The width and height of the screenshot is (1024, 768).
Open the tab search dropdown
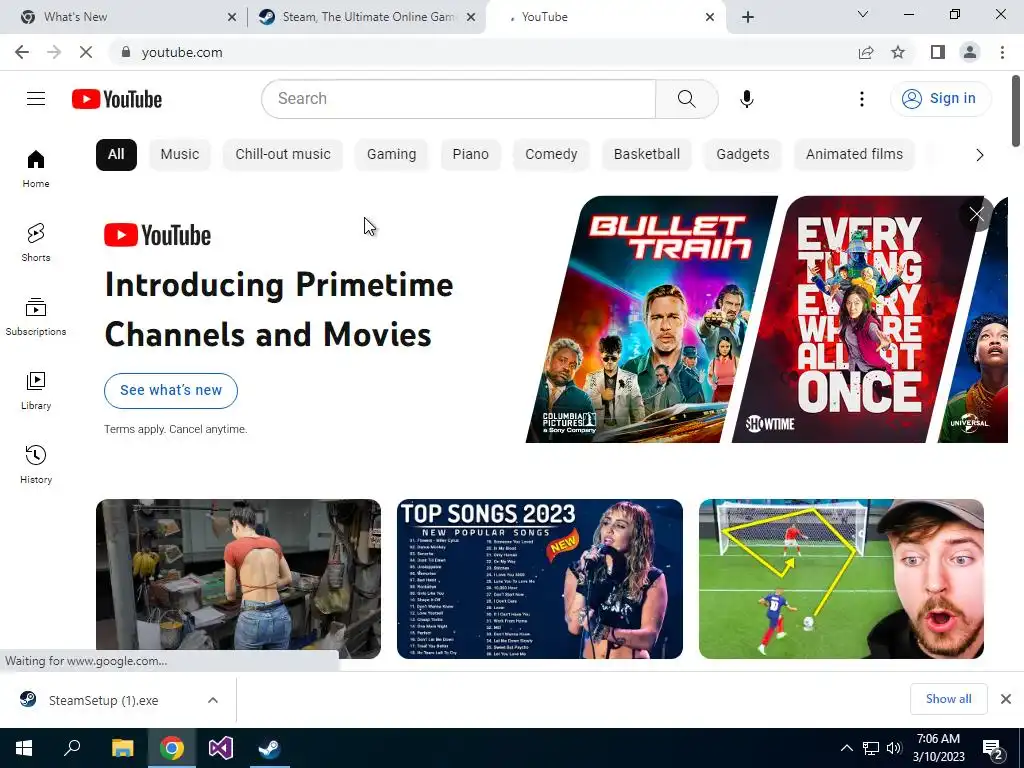pyautogui.click(x=863, y=14)
